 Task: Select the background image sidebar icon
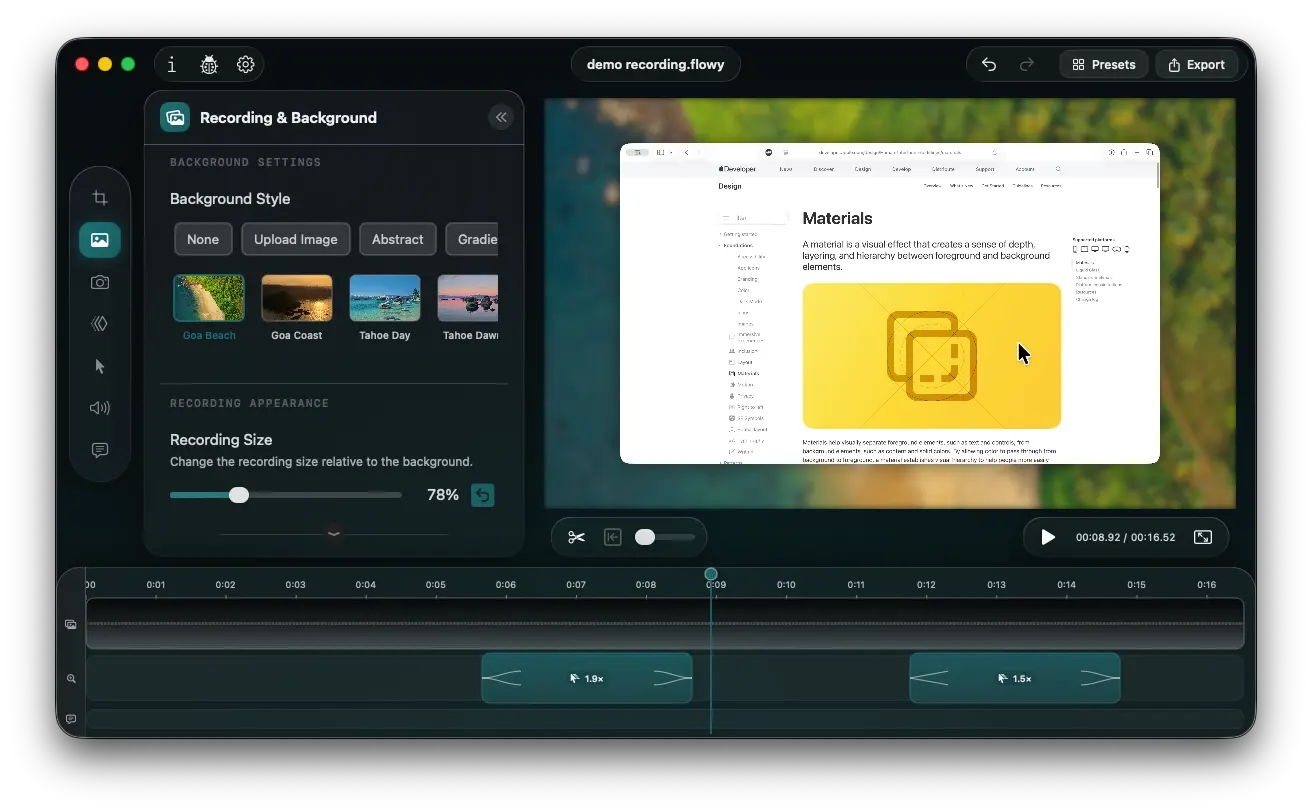pyautogui.click(x=100, y=240)
